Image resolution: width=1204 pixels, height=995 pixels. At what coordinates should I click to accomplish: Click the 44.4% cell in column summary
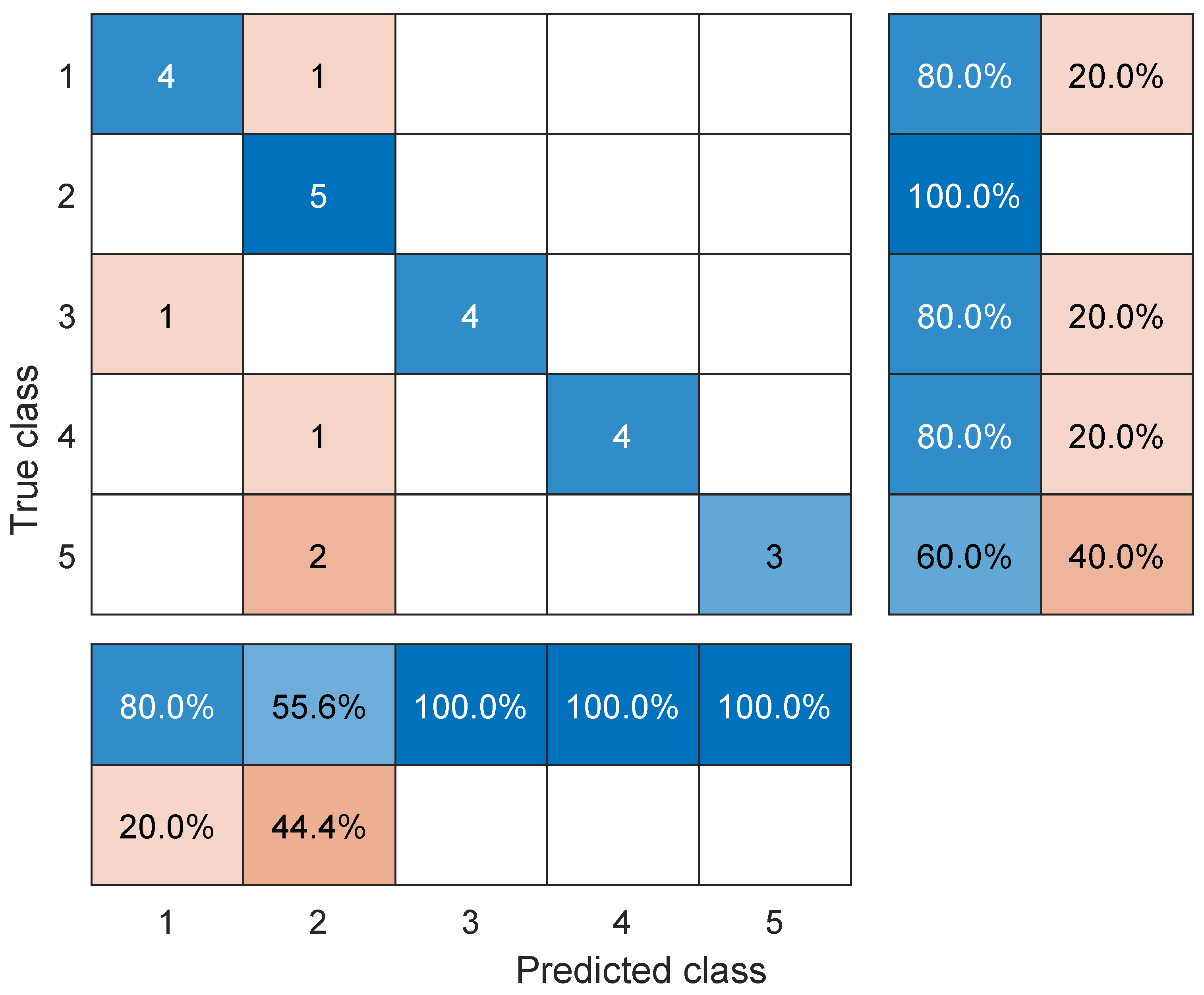pyautogui.click(x=319, y=824)
